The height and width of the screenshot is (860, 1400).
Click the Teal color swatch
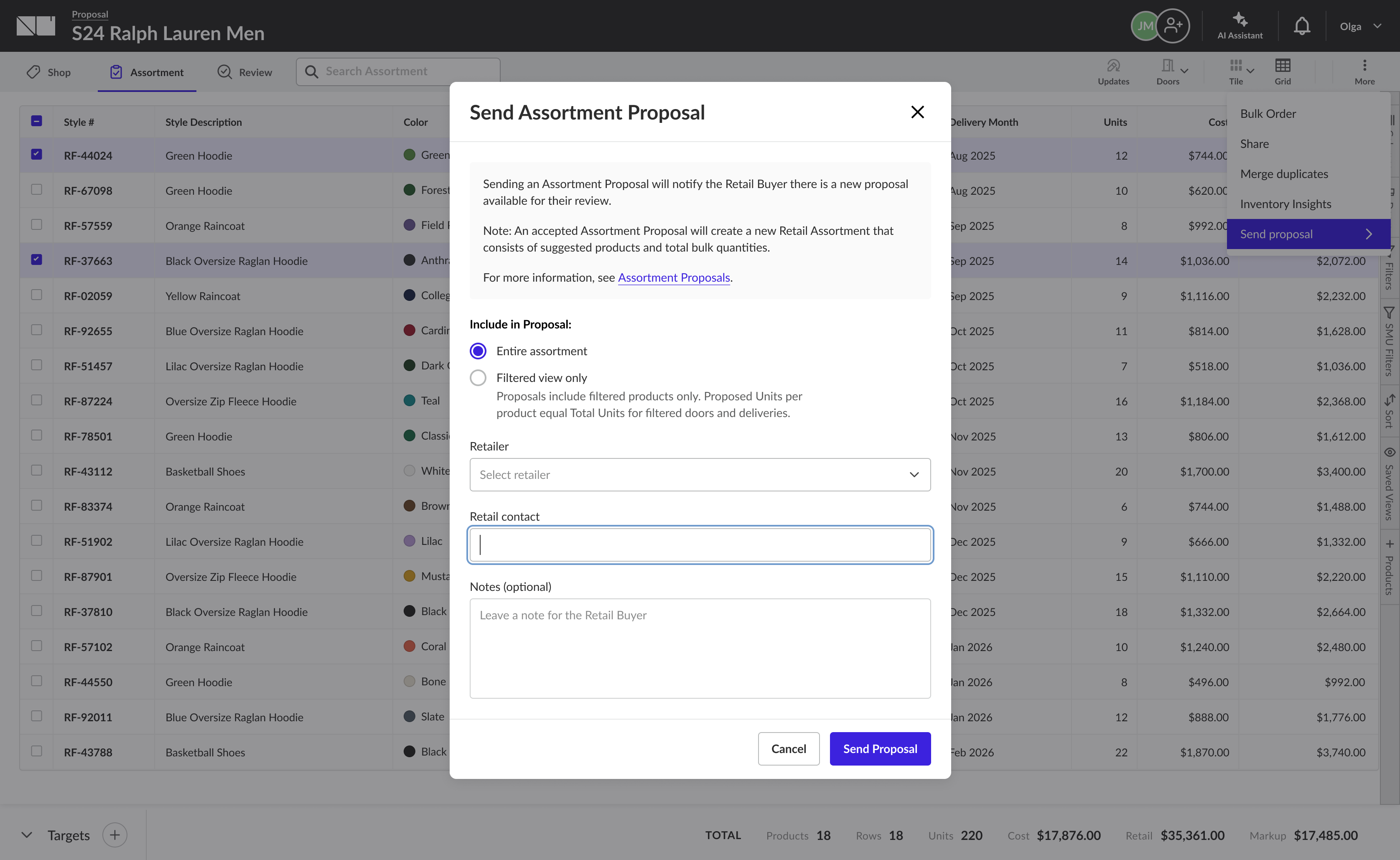(409, 400)
